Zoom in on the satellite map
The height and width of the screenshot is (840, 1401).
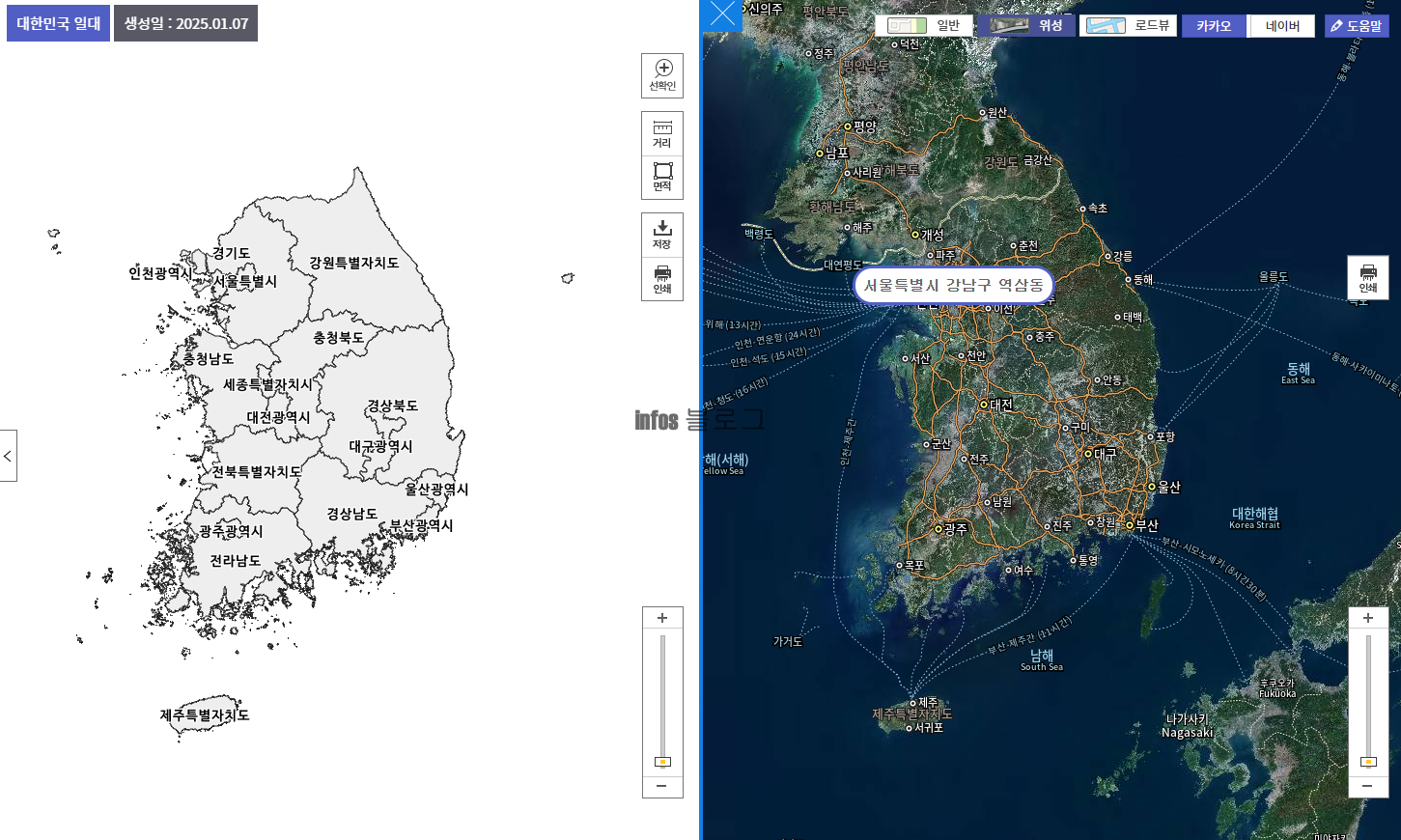1368,618
